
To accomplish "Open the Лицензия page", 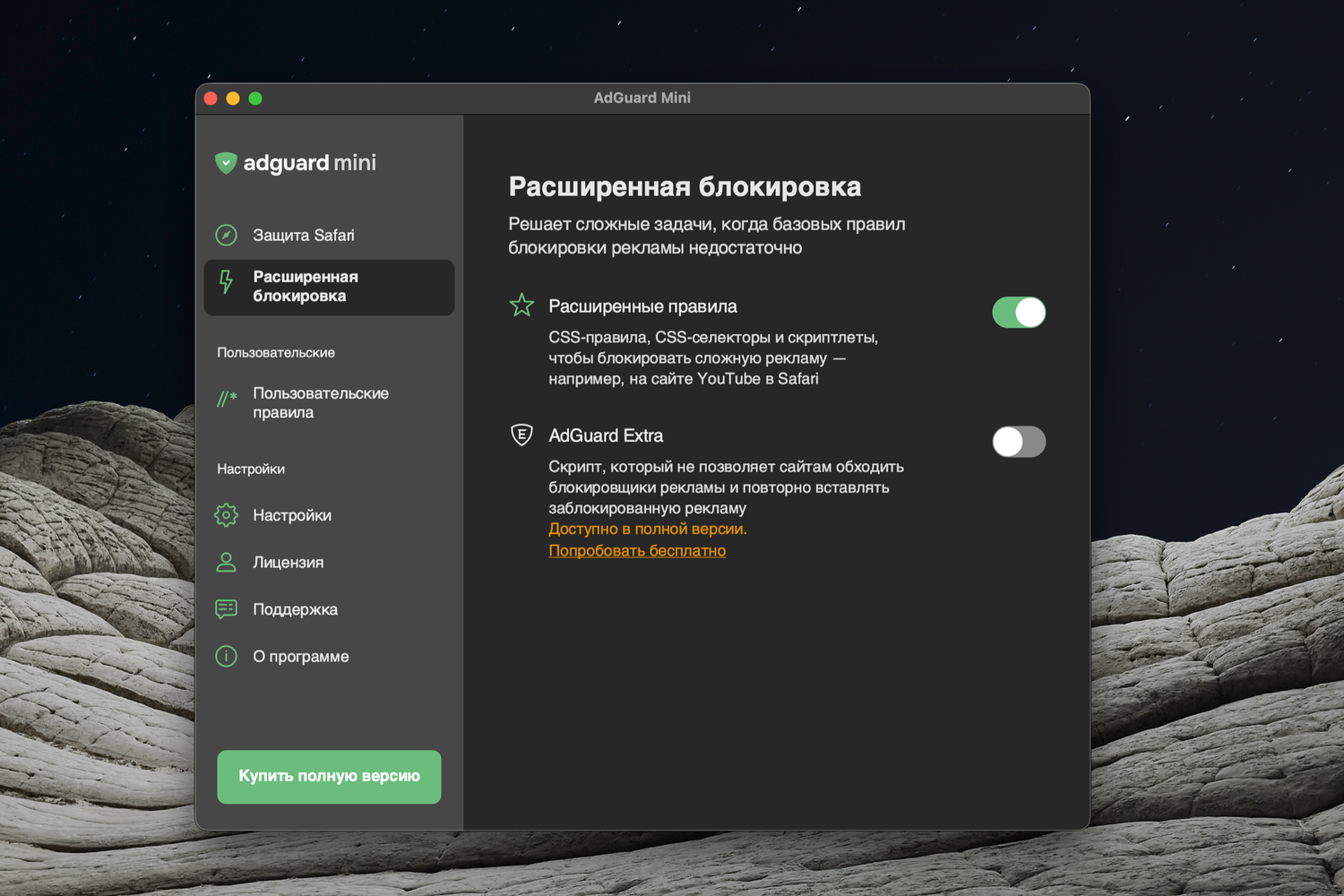I will [329, 562].
